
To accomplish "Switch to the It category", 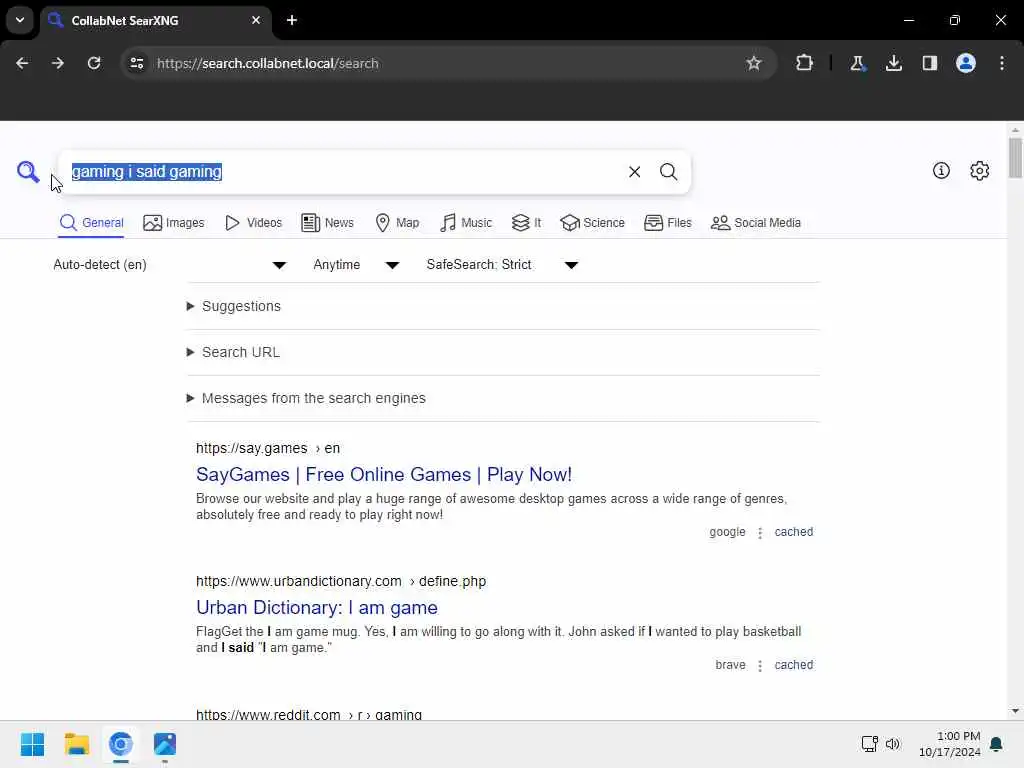I will (x=526, y=223).
